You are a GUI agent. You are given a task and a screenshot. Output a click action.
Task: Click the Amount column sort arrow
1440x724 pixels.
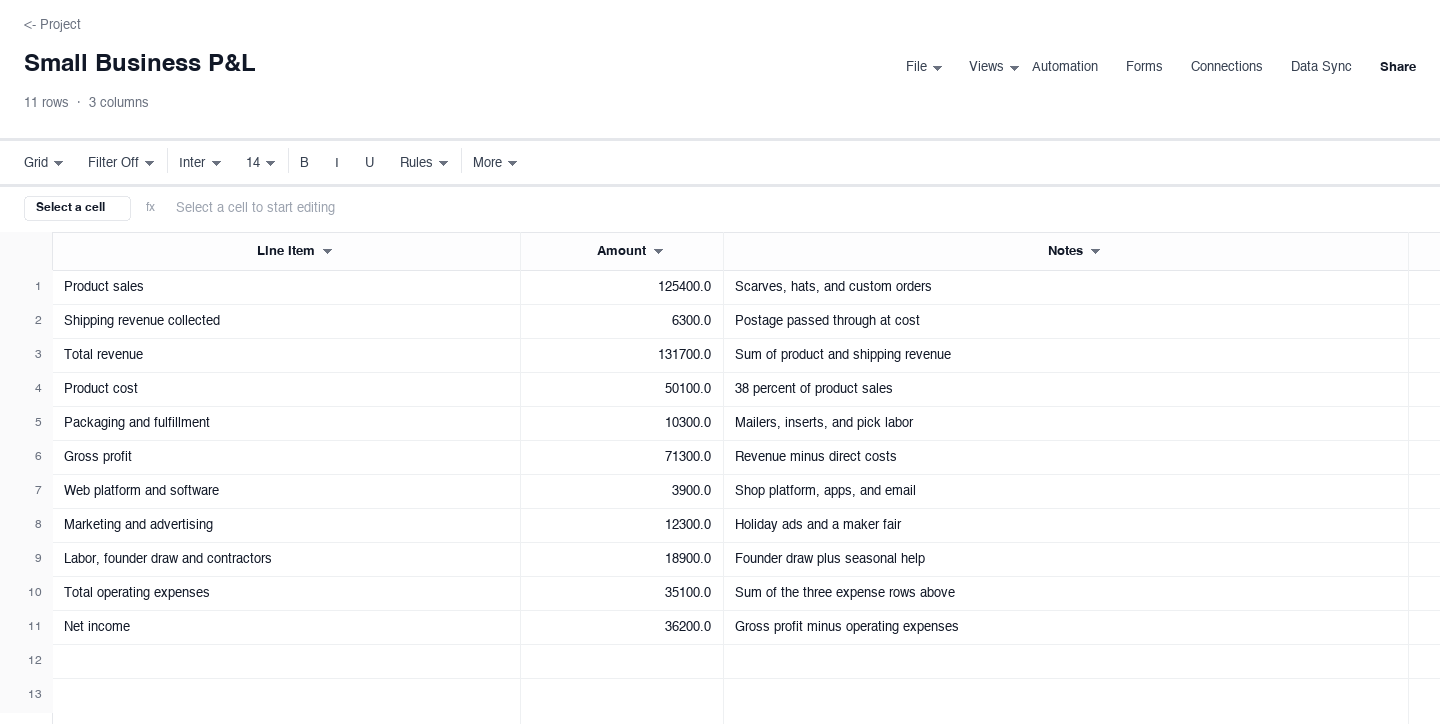coord(658,251)
